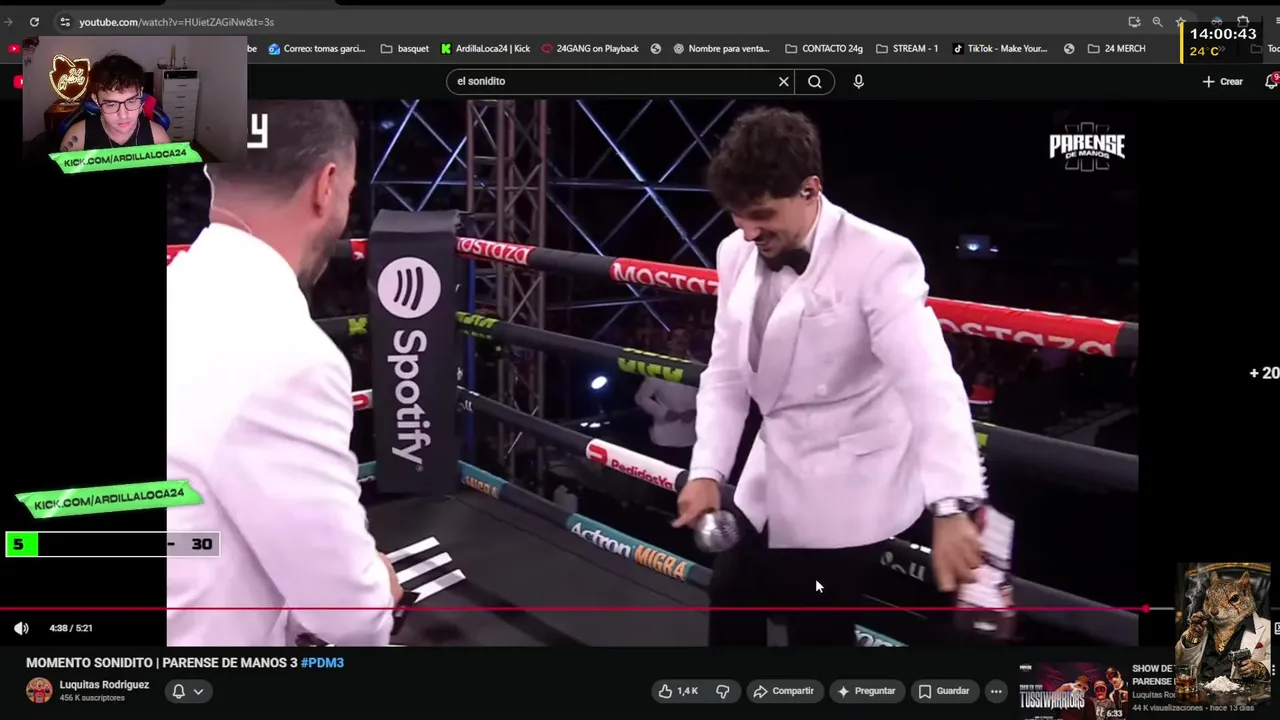Click the zoom magnifier icon in address bar
The width and height of the screenshot is (1280, 720).
(x=1157, y=22)
